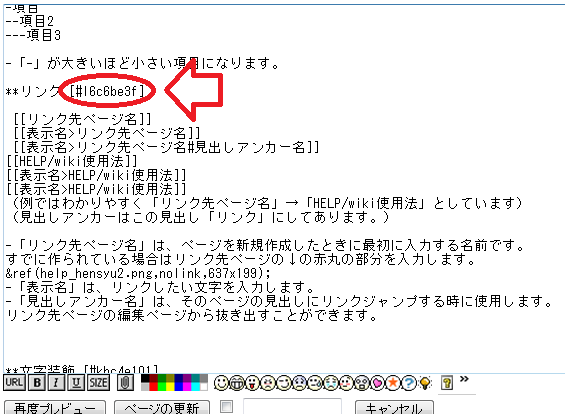Click the line starting "(例ではわかりやすく"
Image resolution: width=565 pixels, height=414 pixels.
[267, 204]
